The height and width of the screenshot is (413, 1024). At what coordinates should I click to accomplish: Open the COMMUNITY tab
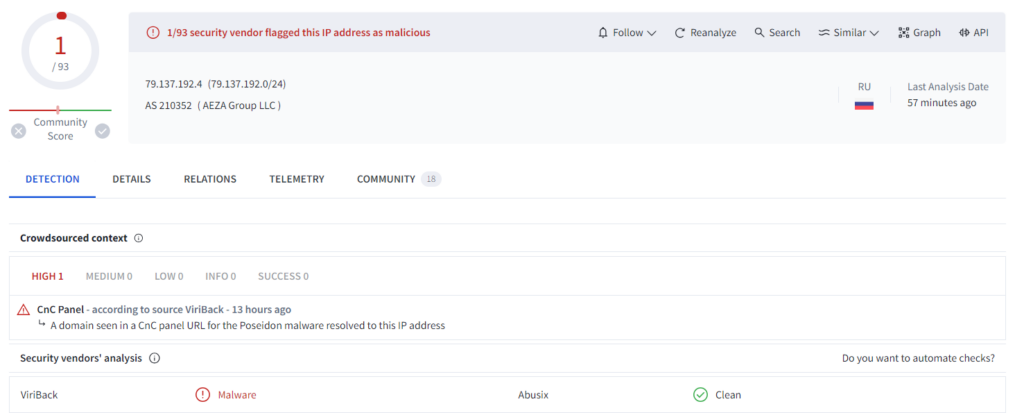386,179
